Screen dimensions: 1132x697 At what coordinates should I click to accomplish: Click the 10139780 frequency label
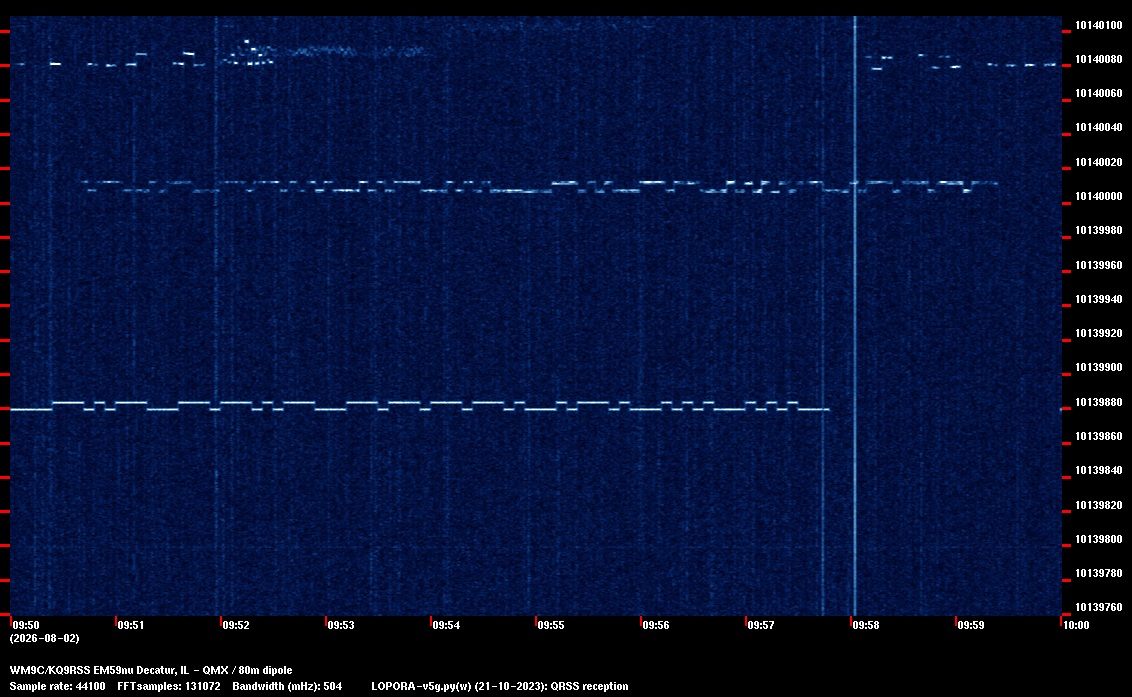pyautogui.click(x=1099, y=573)
